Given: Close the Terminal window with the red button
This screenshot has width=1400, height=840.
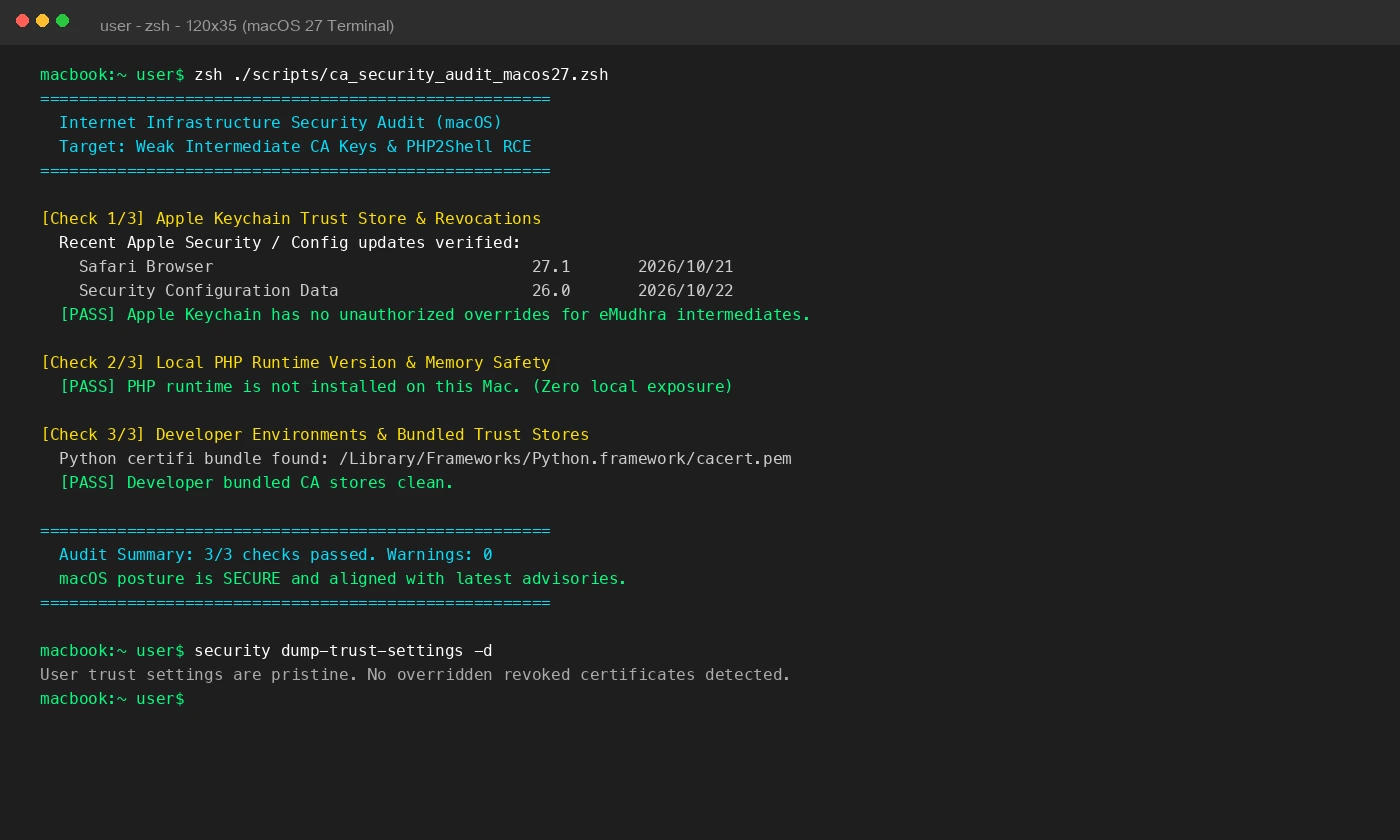Looking at the screenshot, I should tap(22, 21).
